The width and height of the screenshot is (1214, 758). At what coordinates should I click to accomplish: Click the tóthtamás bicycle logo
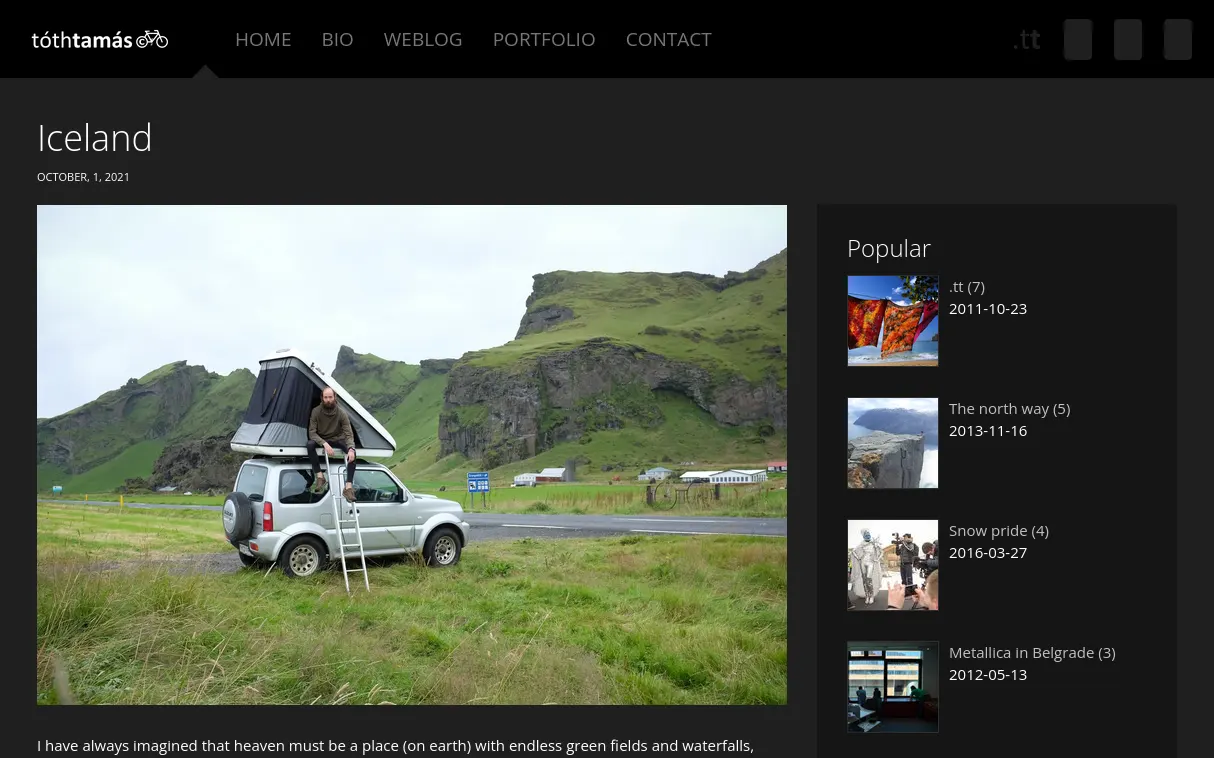99,40
